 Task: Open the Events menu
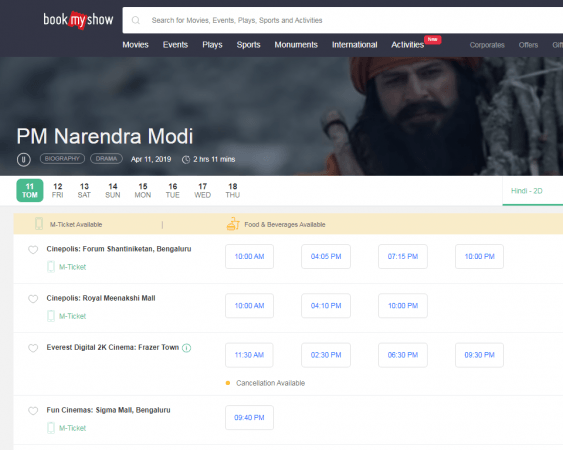click(x=175, y=45)
